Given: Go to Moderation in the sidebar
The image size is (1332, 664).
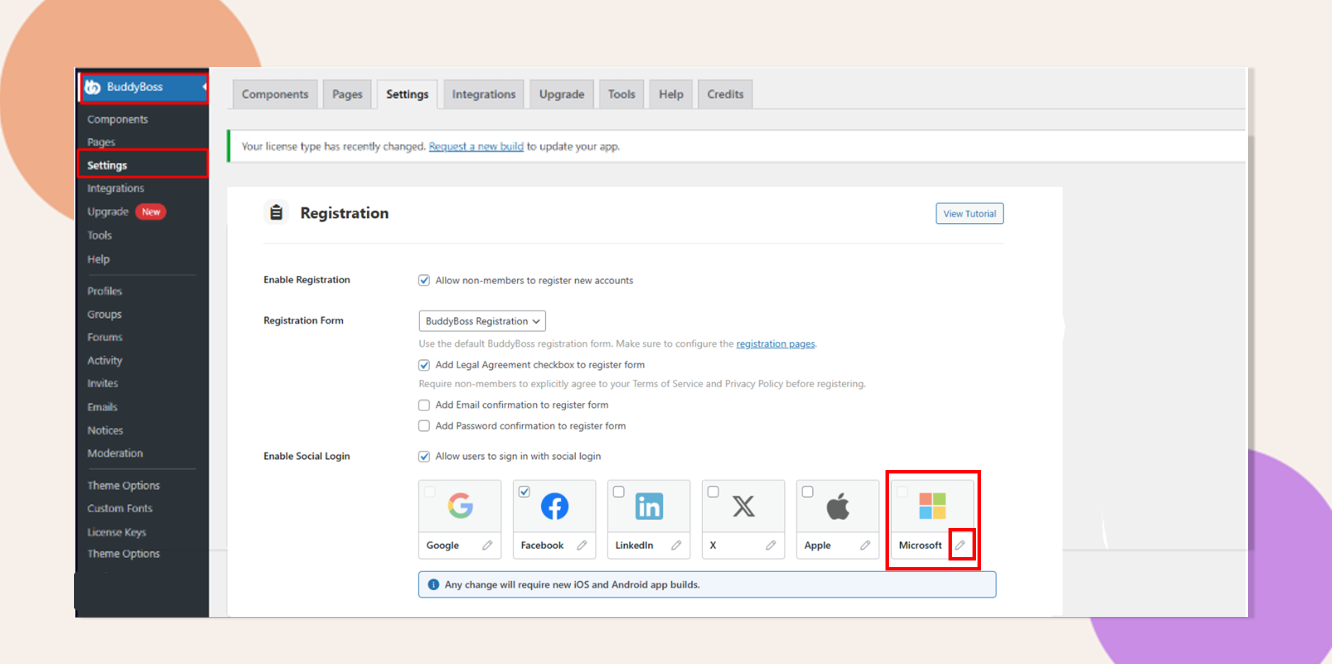Looking at the screenshot, I should coord(115,453).
